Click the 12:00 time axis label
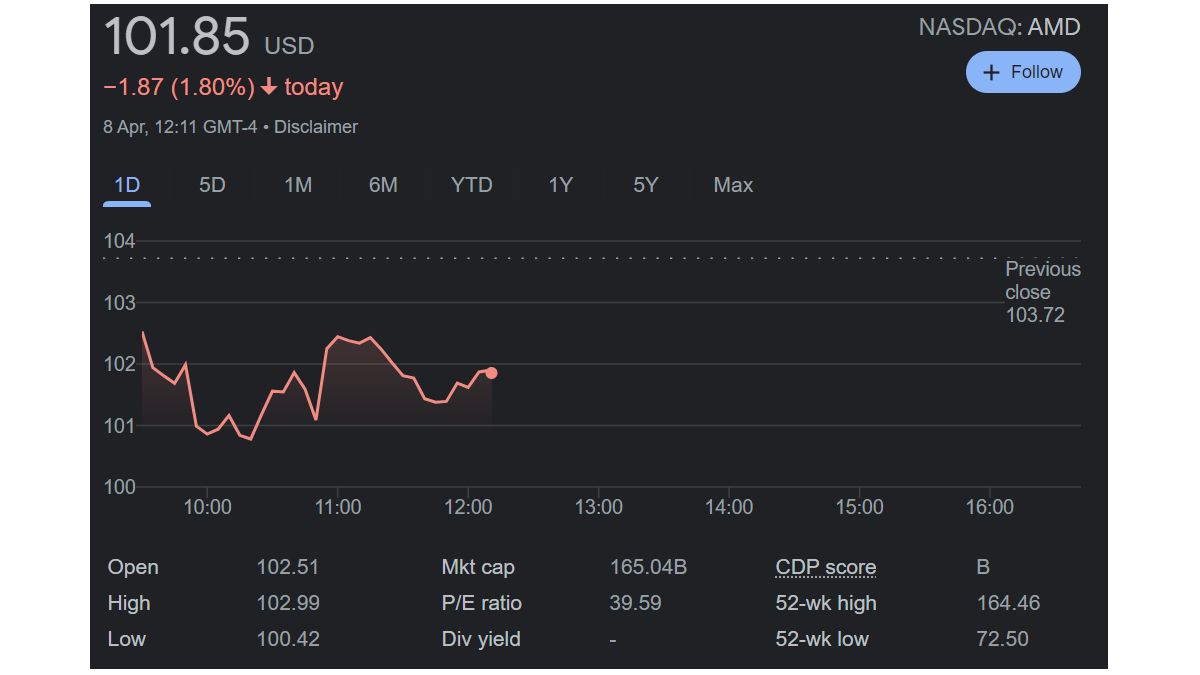 [x=468, y=507]
